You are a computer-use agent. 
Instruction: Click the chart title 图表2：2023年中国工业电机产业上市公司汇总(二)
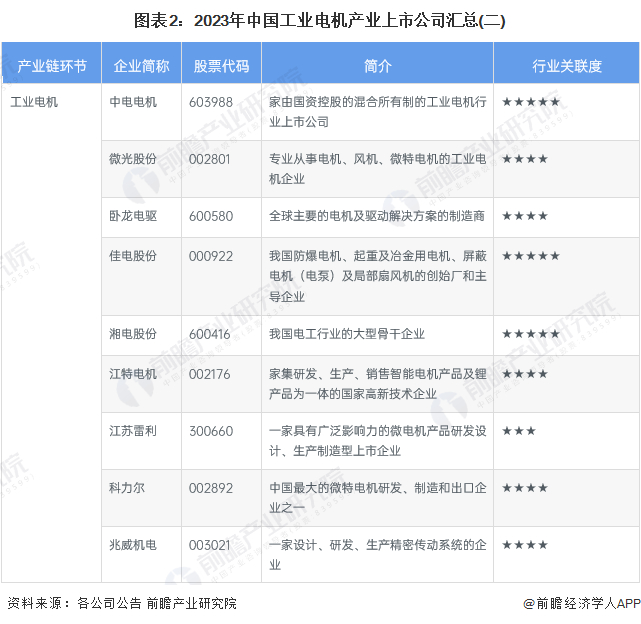coord(320,20)
